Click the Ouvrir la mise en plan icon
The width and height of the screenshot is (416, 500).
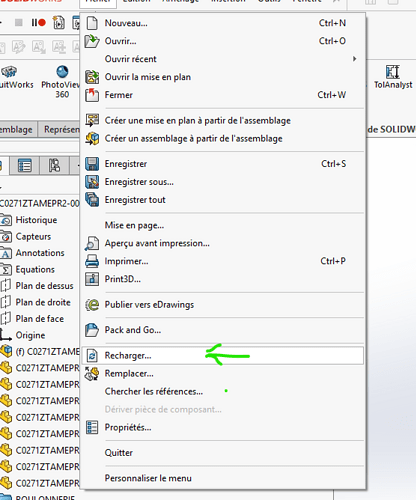(92, 77)
